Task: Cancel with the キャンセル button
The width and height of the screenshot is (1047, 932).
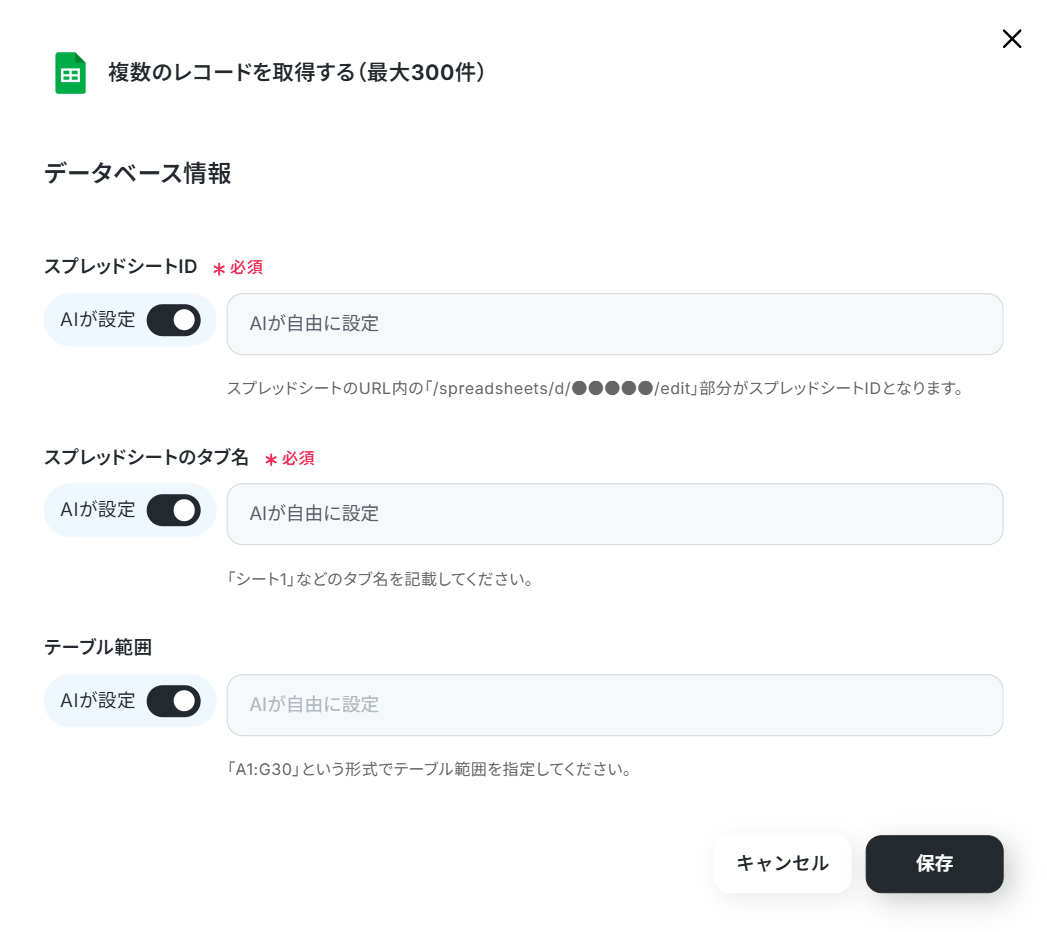Action: (783, 863)
